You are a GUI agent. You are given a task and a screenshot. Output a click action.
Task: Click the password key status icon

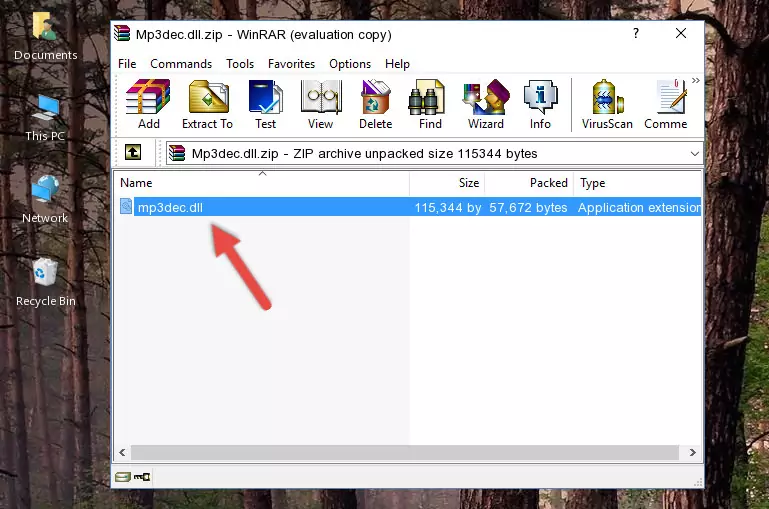click(142, 476)
